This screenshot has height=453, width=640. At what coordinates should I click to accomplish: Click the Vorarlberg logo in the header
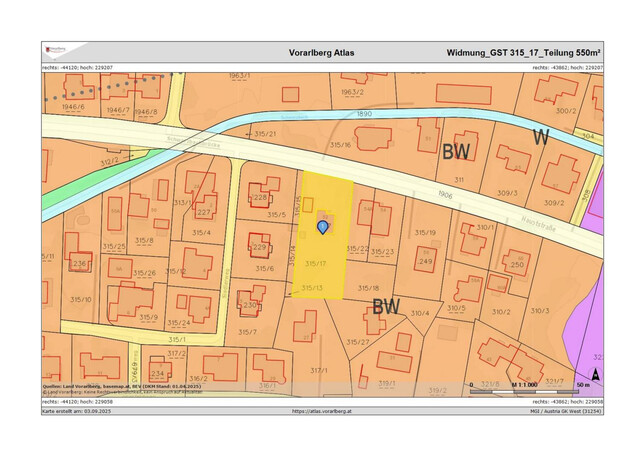pos(53,51)
